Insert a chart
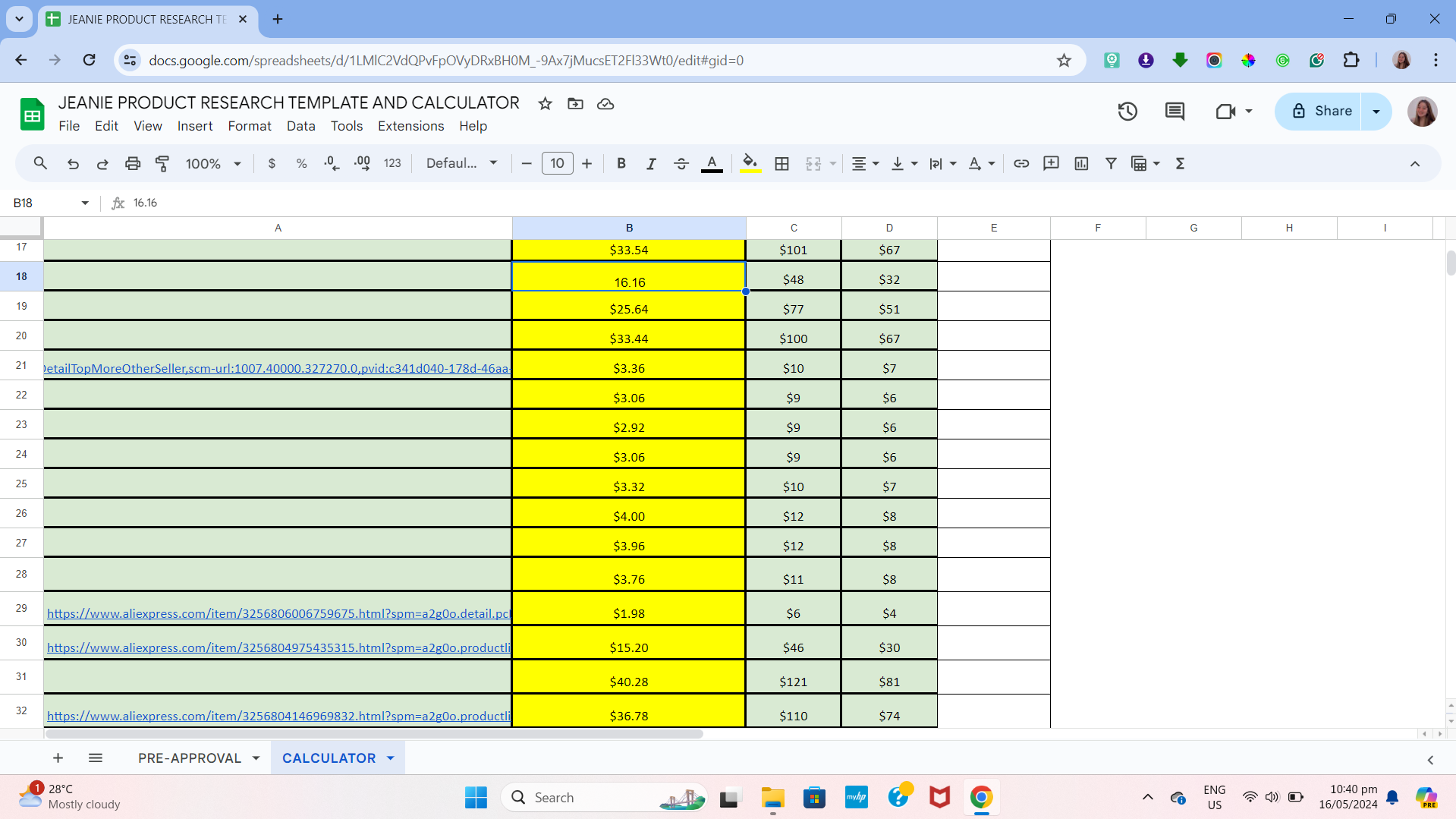The image size is (1456, 819). (1081, 163)
